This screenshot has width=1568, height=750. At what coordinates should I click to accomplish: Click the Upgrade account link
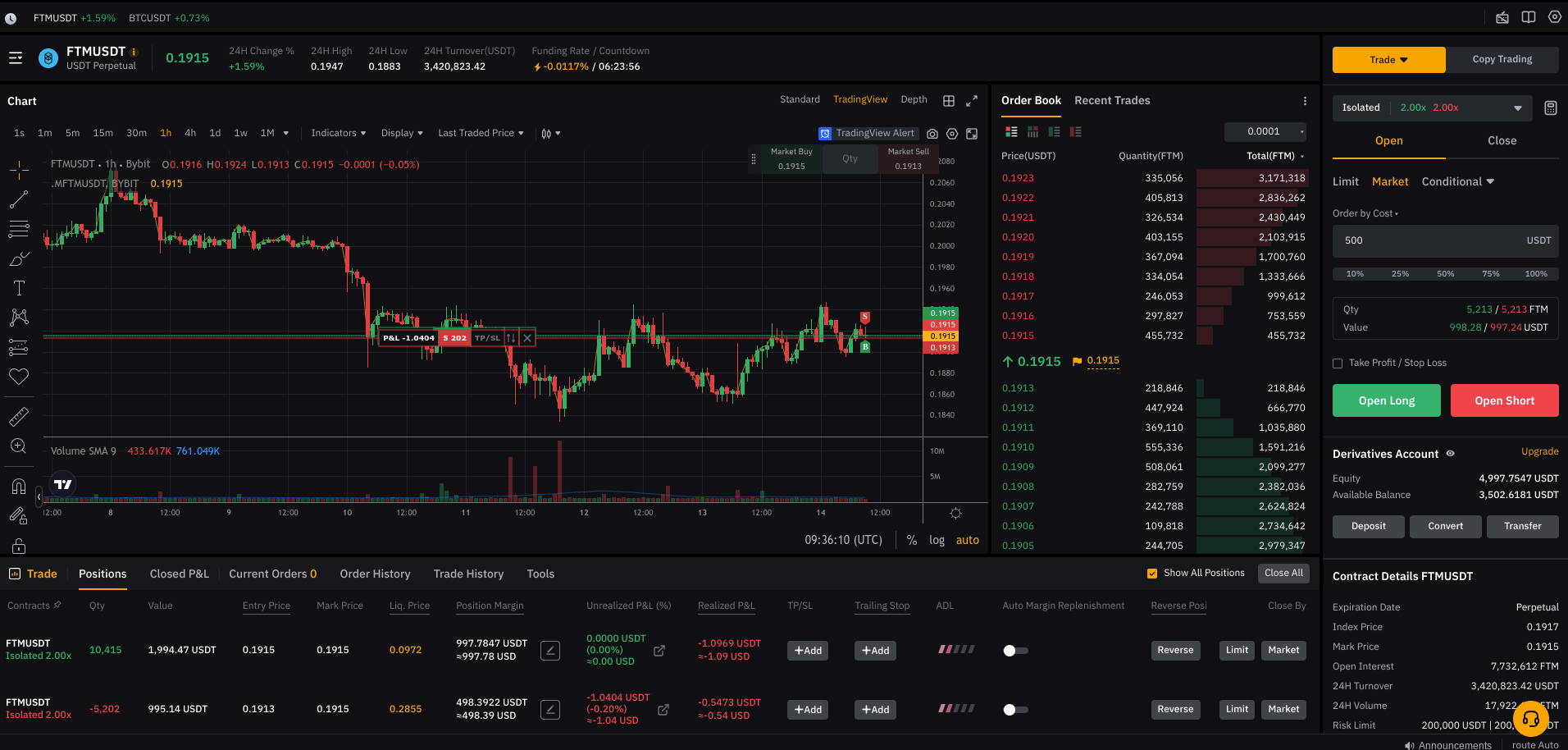tap(1539, 451)
